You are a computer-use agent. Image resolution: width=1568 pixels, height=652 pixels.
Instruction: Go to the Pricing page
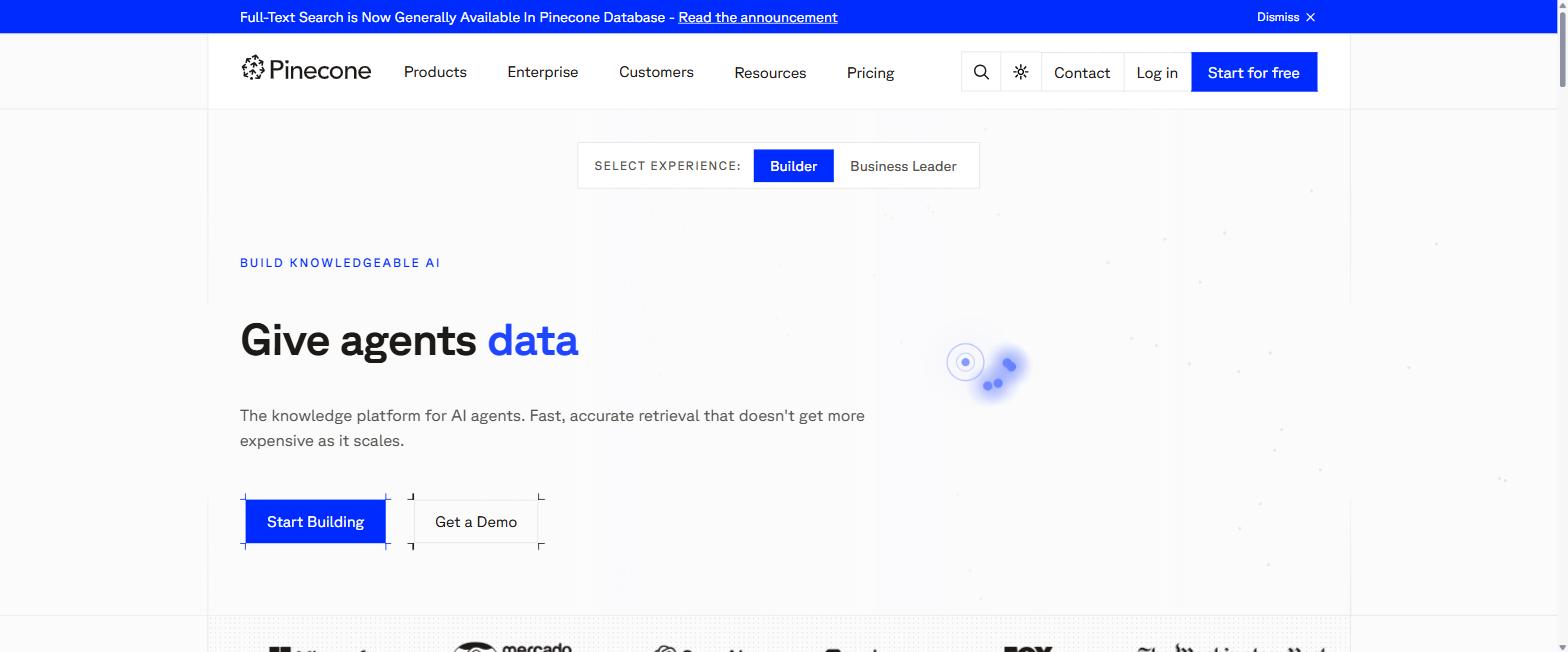[x=870, y=73]
